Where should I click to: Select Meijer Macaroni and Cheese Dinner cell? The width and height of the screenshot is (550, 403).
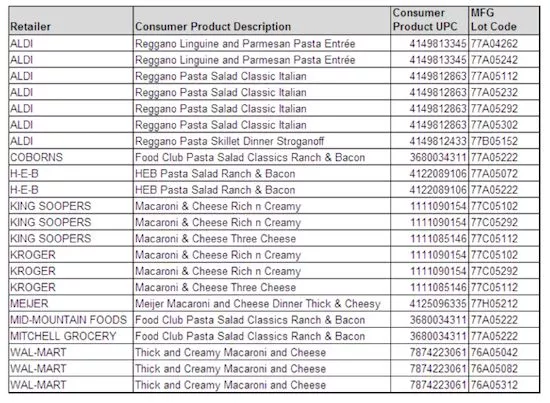[x=262, y=303]
